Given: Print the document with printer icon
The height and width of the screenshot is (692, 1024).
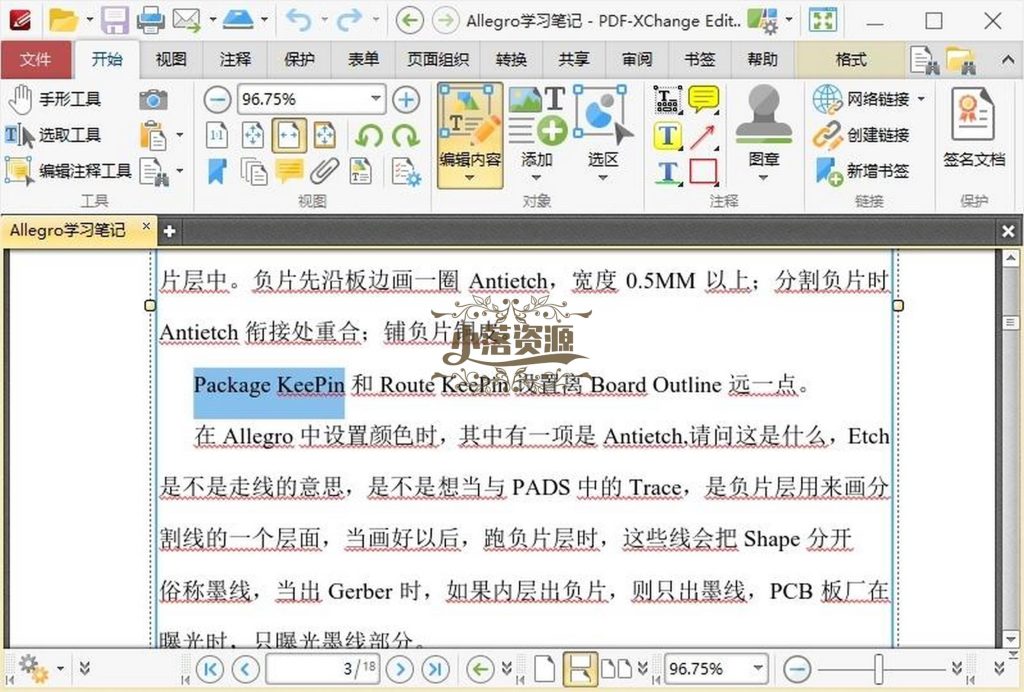Looking at the screenshot, I should [x=151, y=20].
